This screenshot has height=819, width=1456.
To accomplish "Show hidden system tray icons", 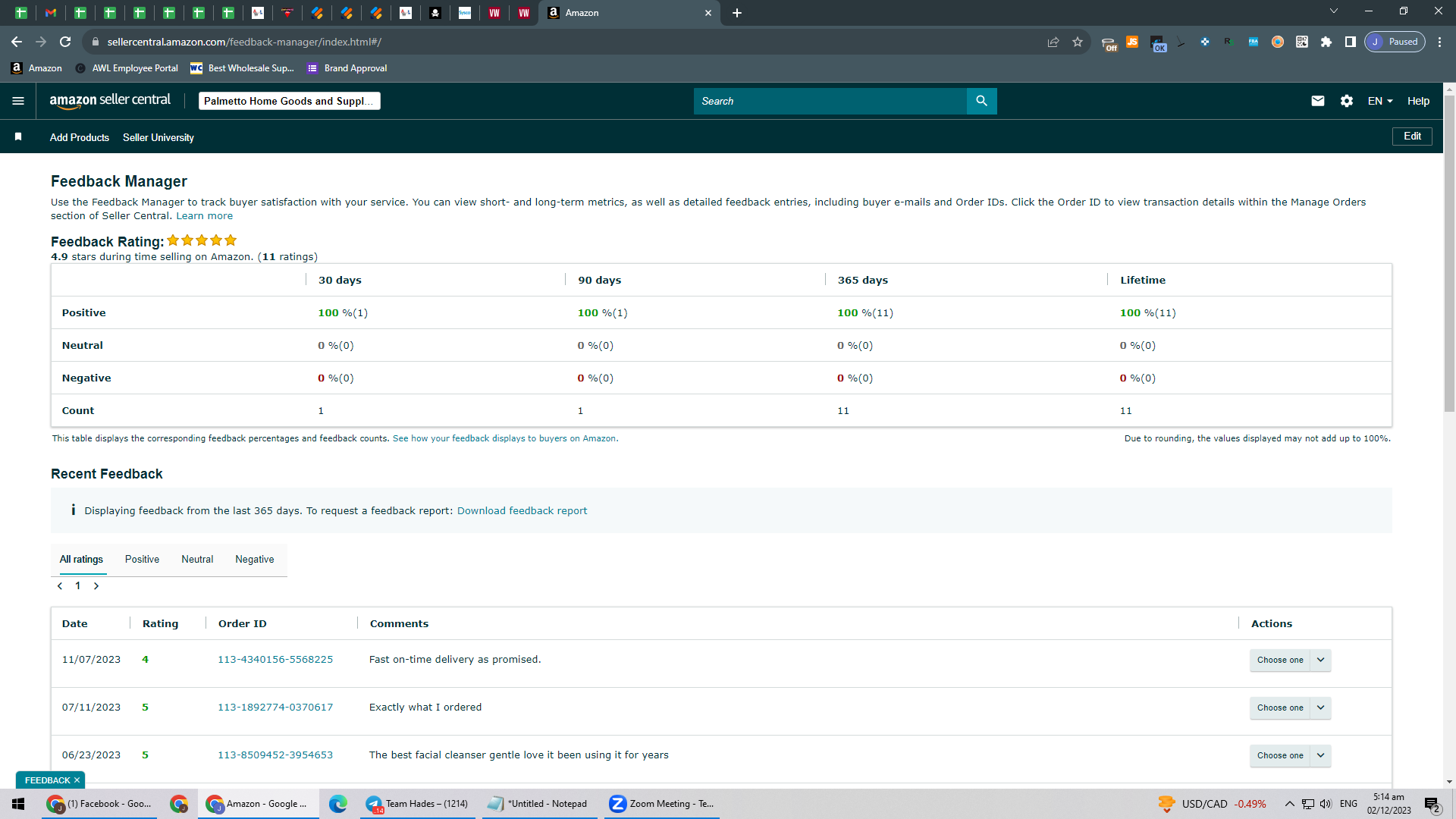I will coord(1289,804).
